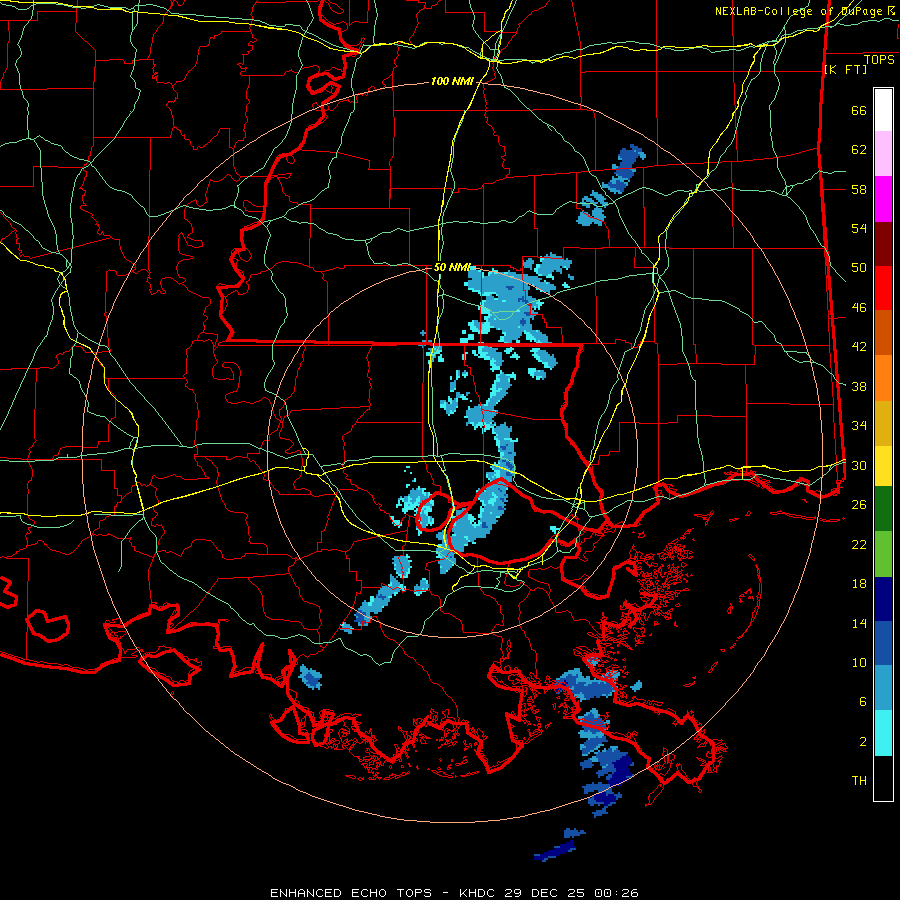The width and height of the screenshot is (900, 900).
Task: Click the bright red legend swatch
Action: 883,289
